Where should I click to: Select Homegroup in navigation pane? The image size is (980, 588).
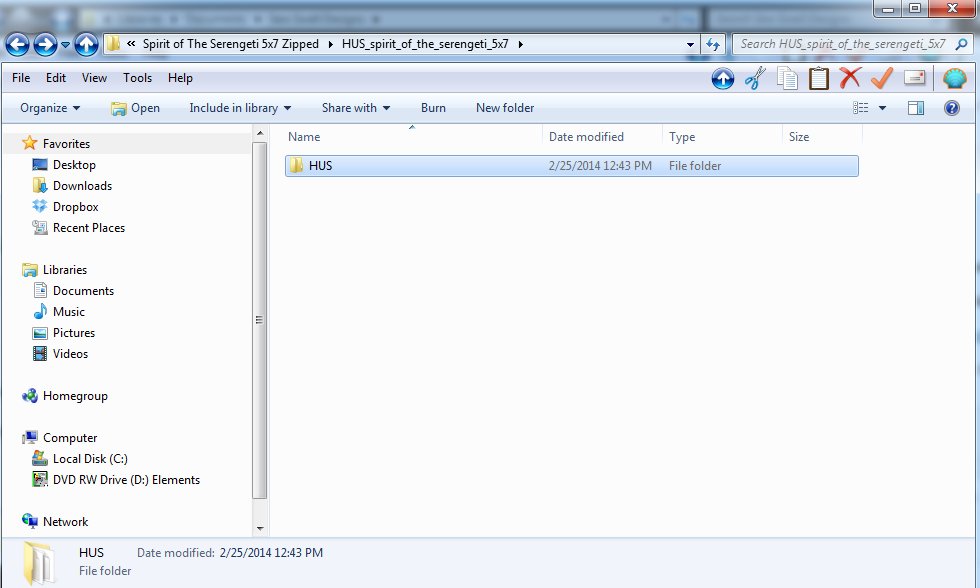click(75, 396)
